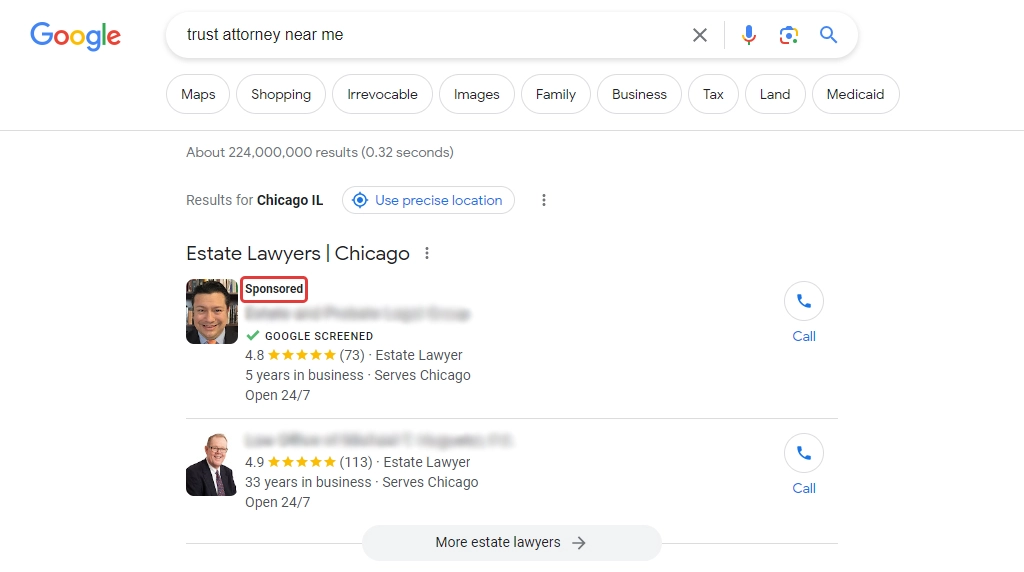Clear the search query with X icon
Viewport: 1024px width, 572px height.
699,35
